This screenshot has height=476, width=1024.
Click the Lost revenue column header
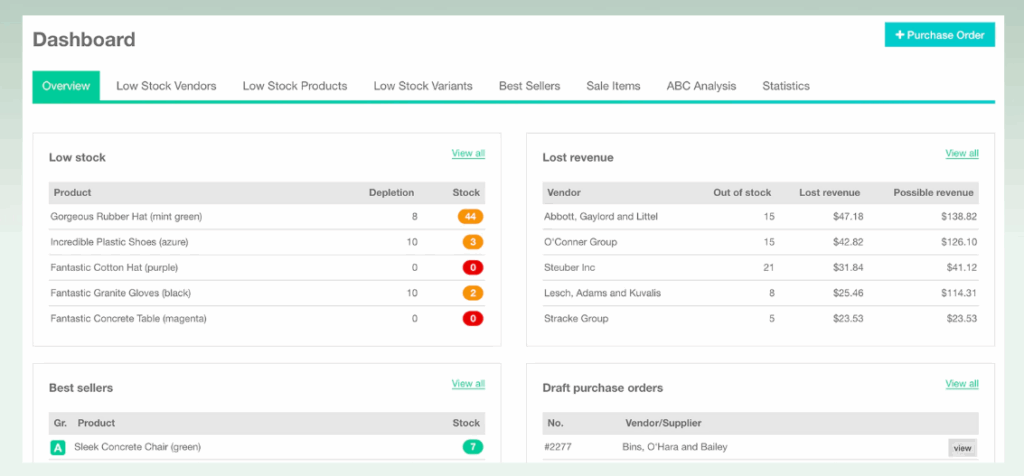829,193
